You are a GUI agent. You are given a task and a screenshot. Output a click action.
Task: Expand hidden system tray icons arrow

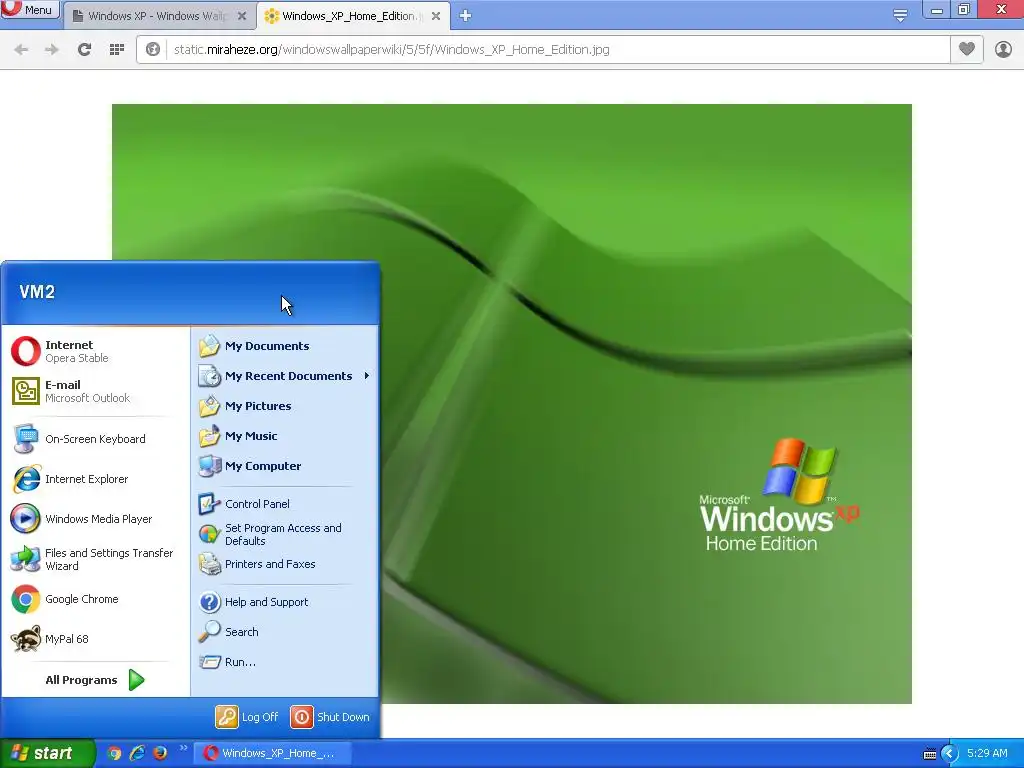click(x=949, y=754)
